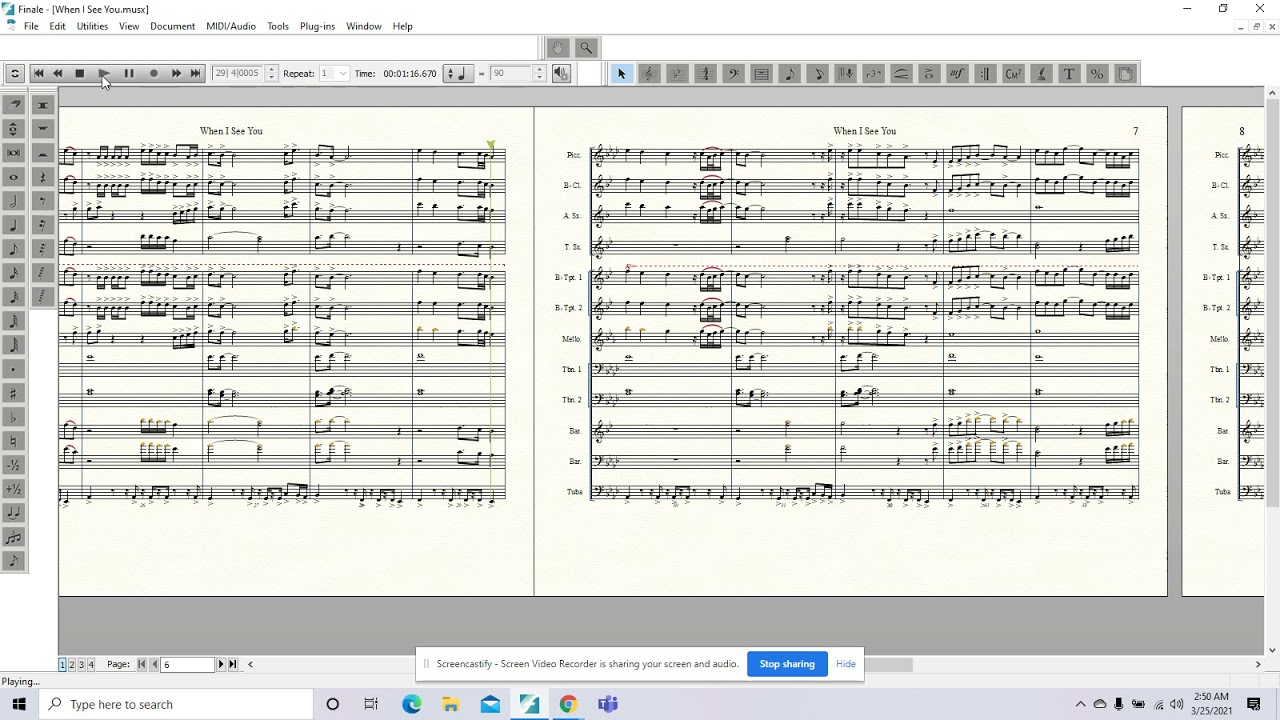This screenshot has height=720, width=1280.
Task: Toggle the grace note tool
Action: tap(14, 561)
